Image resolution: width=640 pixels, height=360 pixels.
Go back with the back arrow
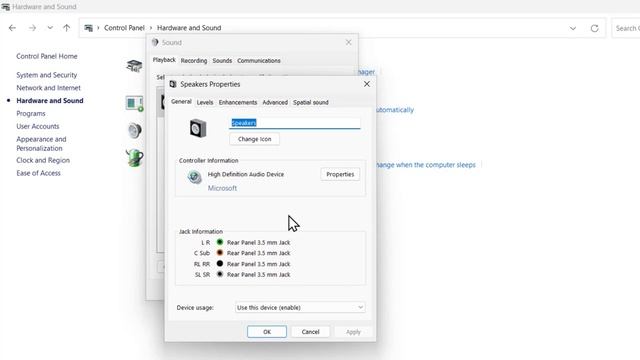[x=12, y=28]
